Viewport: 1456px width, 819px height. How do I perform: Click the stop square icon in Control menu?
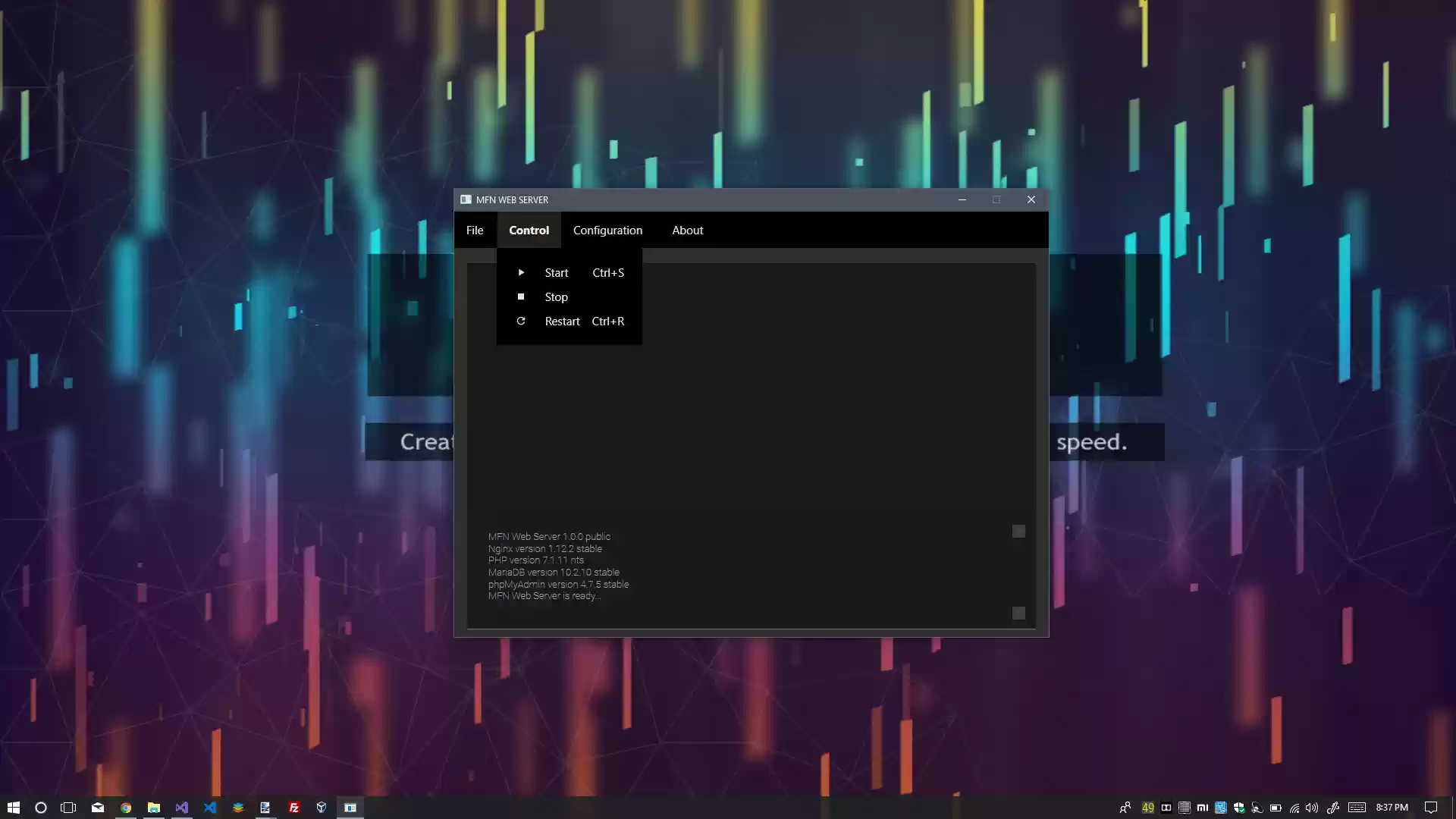tap(521, 297)
